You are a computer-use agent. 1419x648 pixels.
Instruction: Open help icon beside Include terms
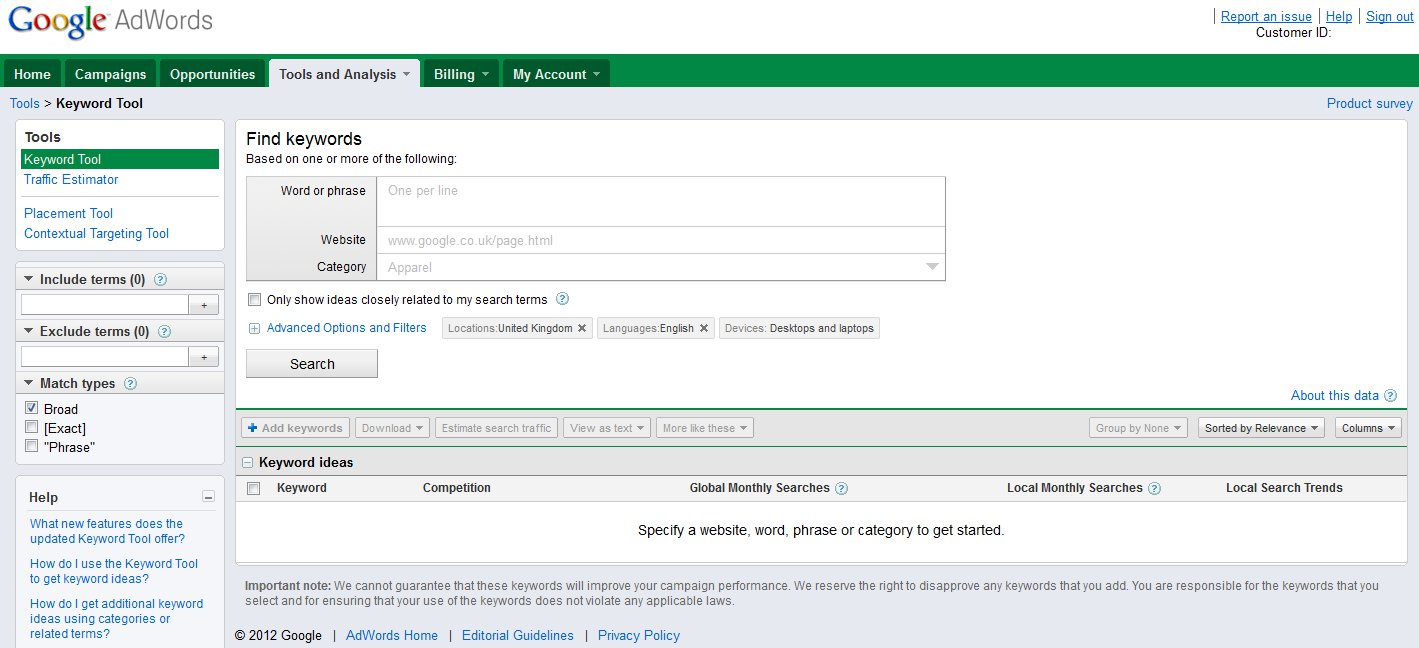click(160, 280)
